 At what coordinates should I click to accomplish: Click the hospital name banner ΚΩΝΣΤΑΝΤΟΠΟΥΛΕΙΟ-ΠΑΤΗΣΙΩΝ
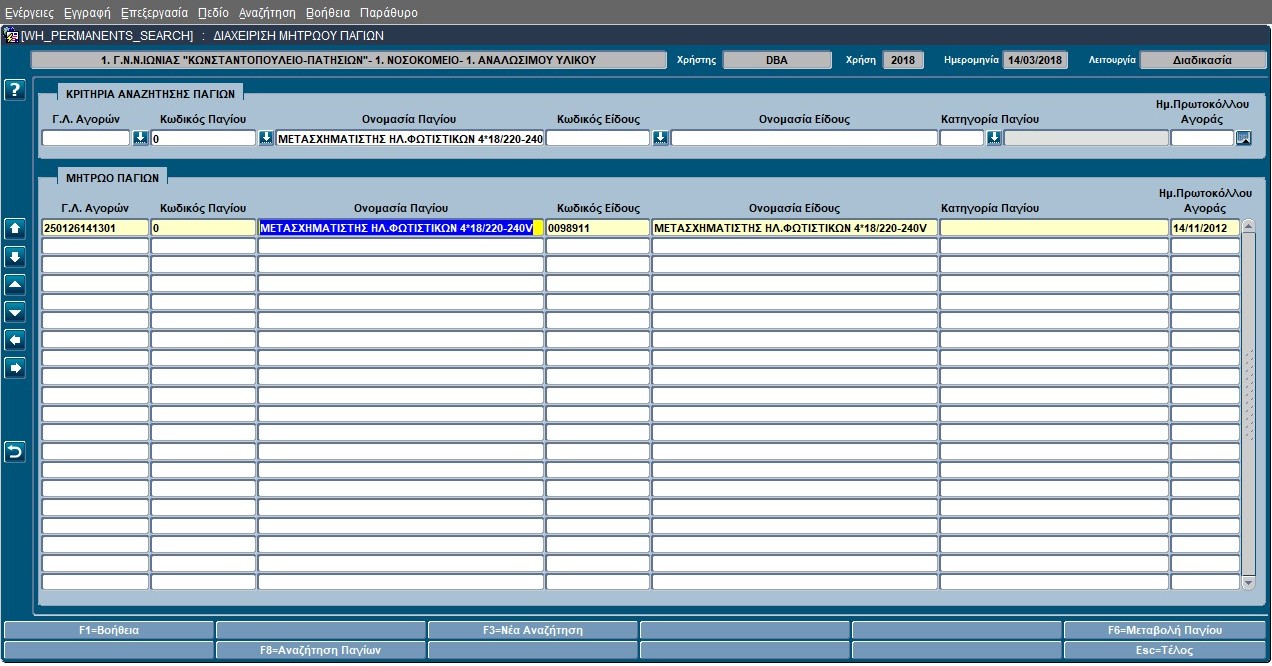(x=349, y=60)
